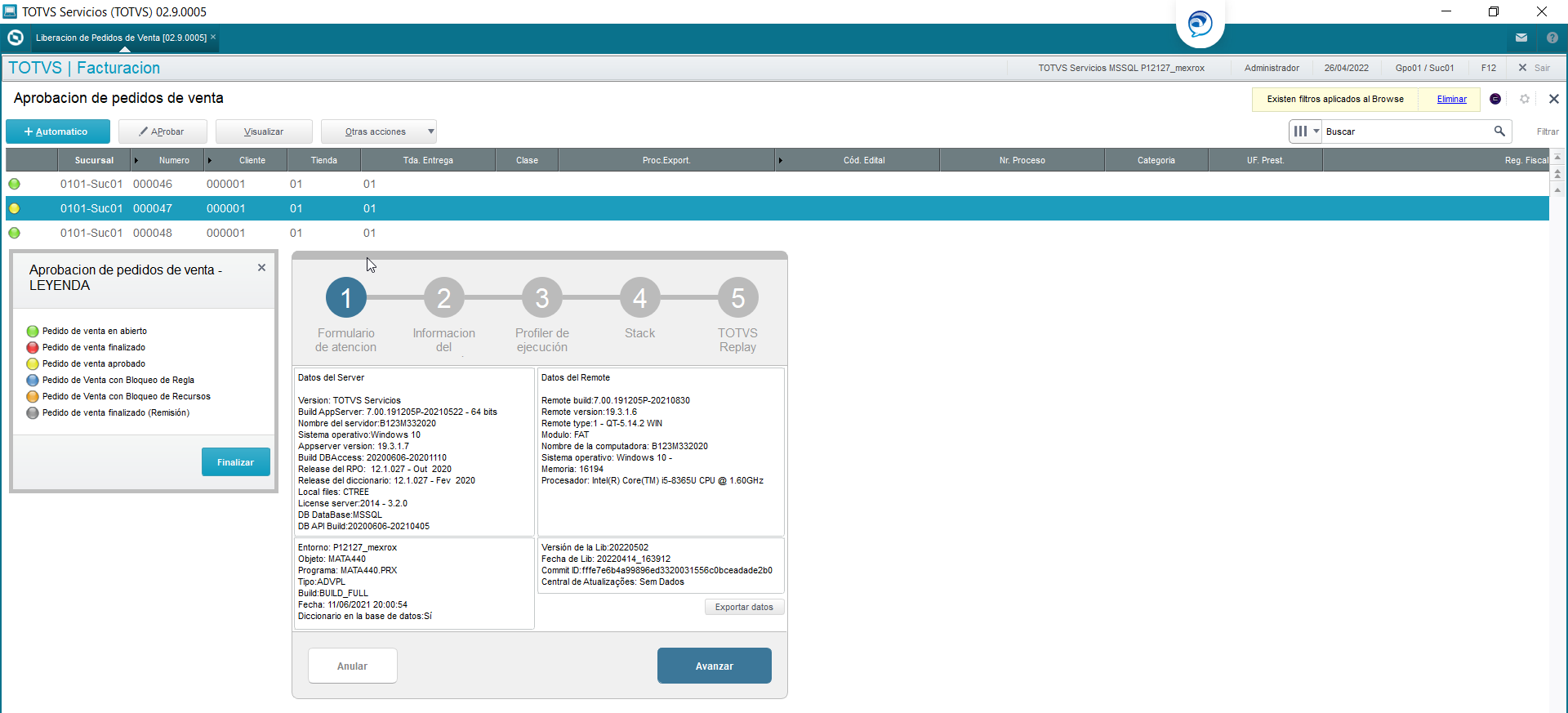Click the F12 status bar item
The width and height of the screenshot is (1568, 713).
[1489, 68]
